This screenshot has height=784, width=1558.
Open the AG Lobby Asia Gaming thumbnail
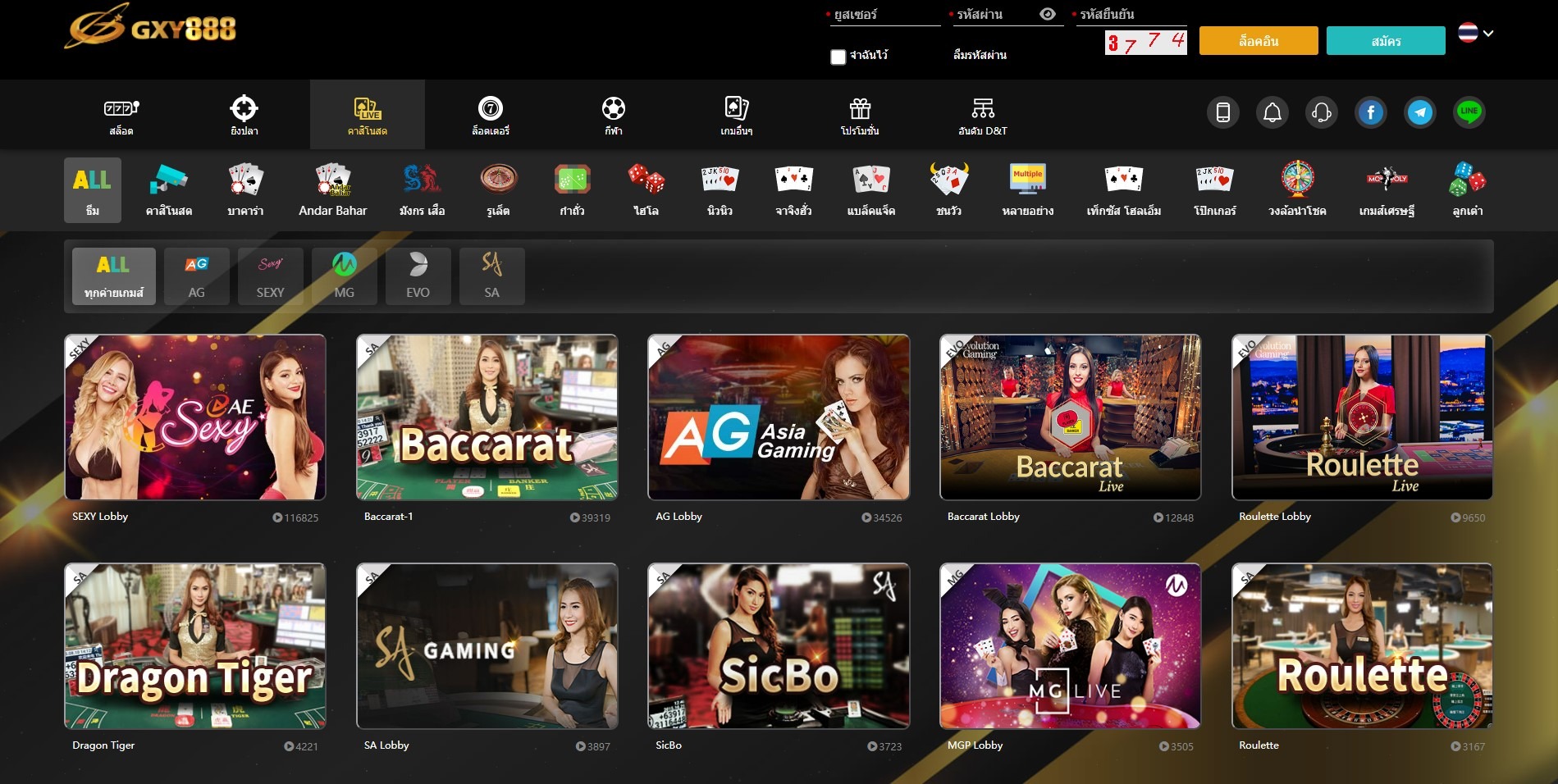pos(779,417)
